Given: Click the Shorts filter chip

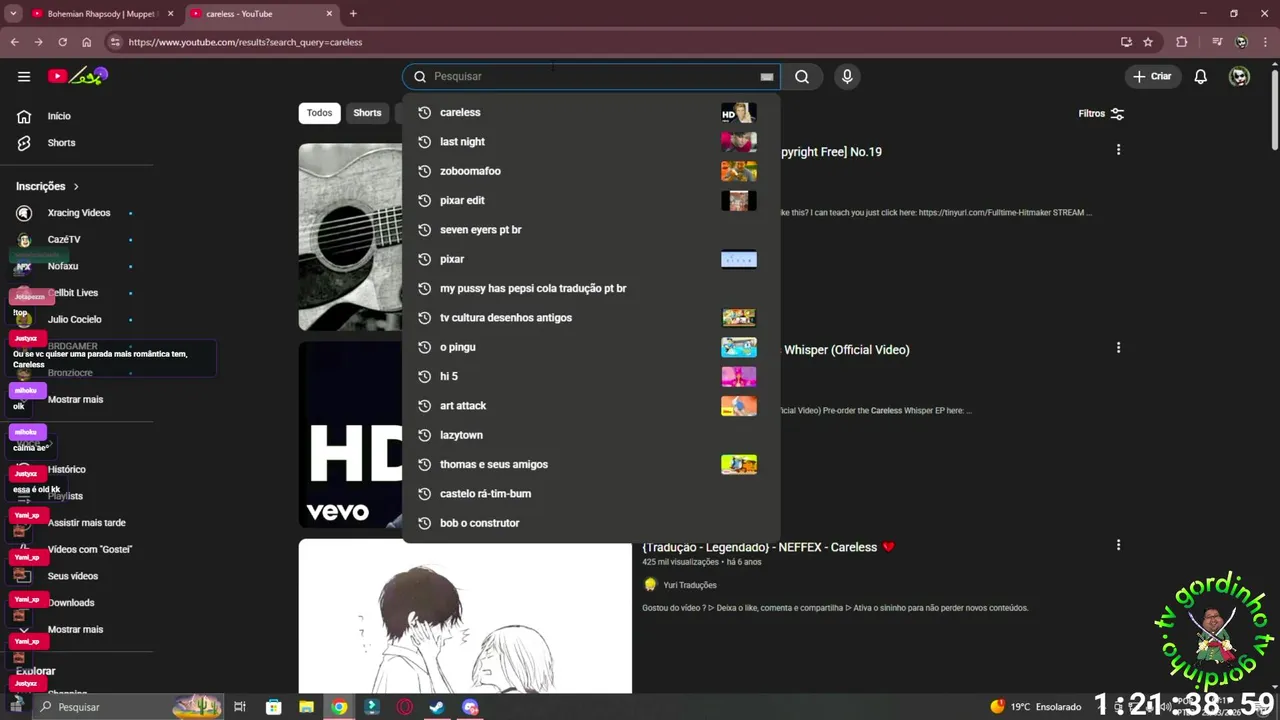Looking at the screenshot, I should pos(367,113).
